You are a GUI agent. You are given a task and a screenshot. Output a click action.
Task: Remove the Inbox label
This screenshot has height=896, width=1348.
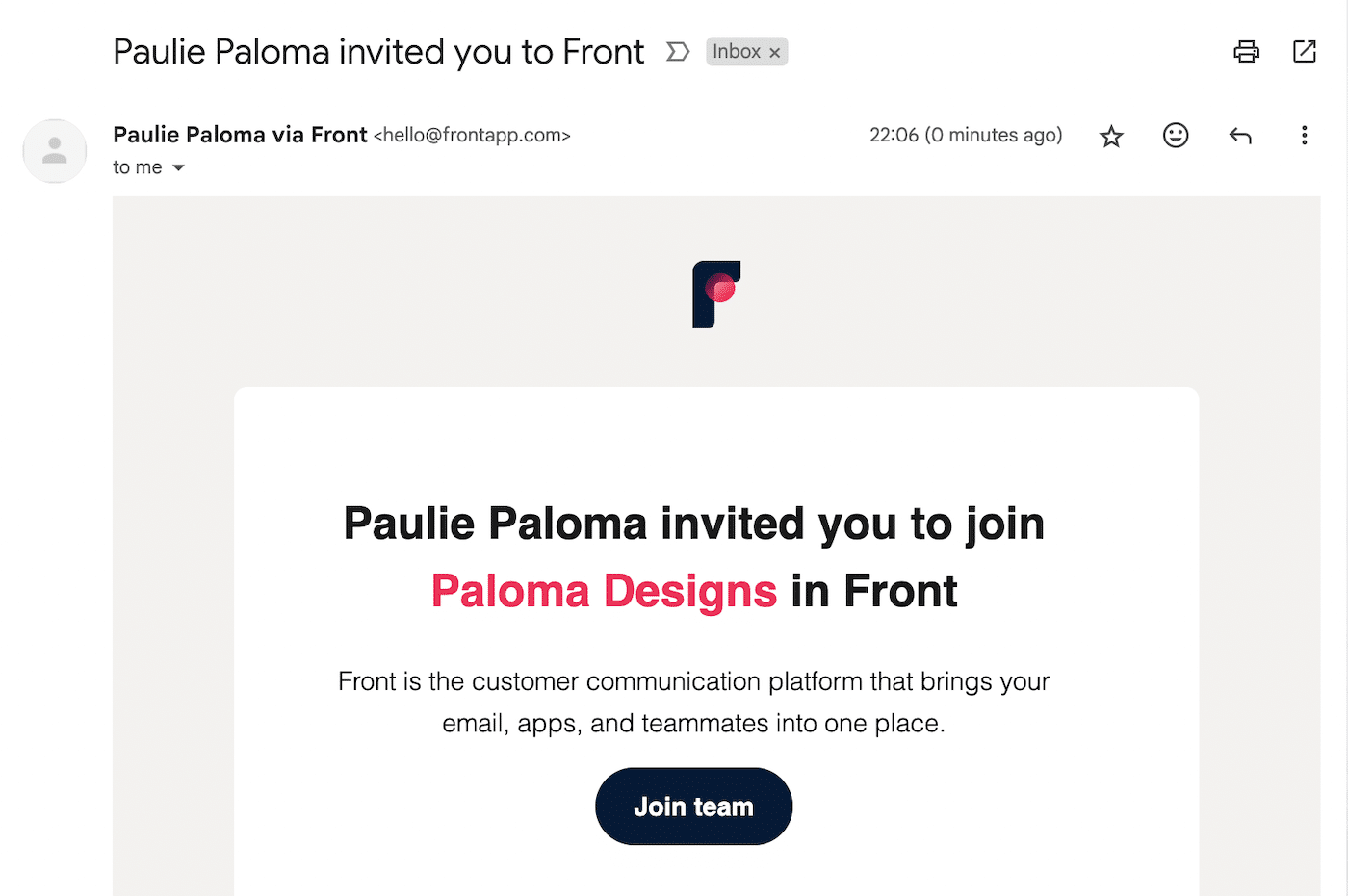click(x=775, y=52)
